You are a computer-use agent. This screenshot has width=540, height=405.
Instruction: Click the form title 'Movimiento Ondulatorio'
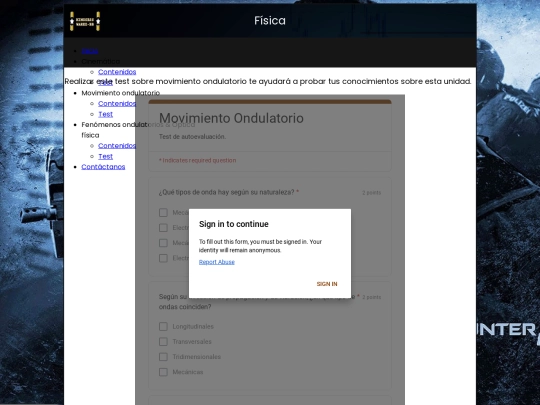pyautogui.click(x=231, y=118)
